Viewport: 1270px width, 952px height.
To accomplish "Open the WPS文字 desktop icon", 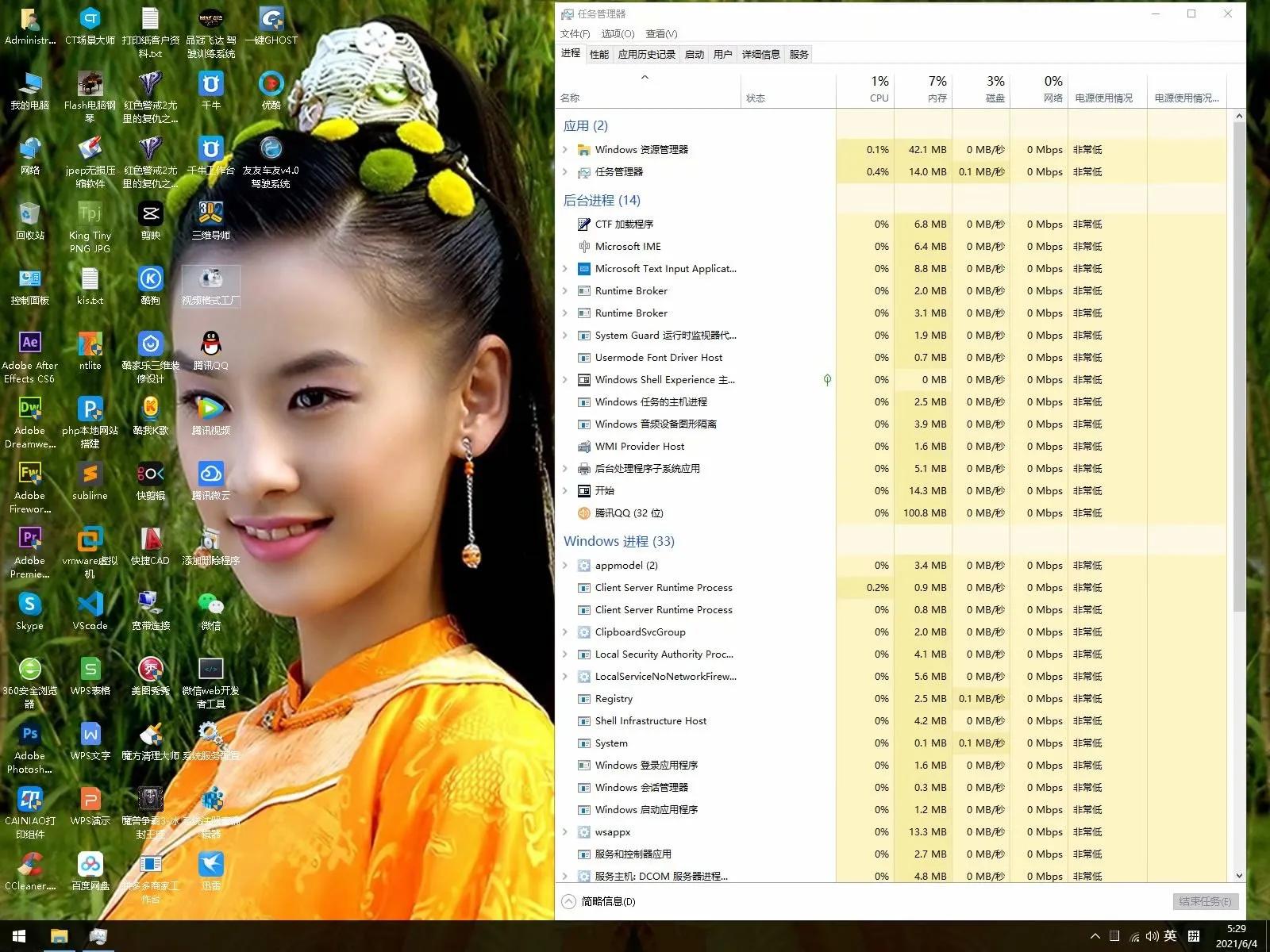I will (90, 741).
